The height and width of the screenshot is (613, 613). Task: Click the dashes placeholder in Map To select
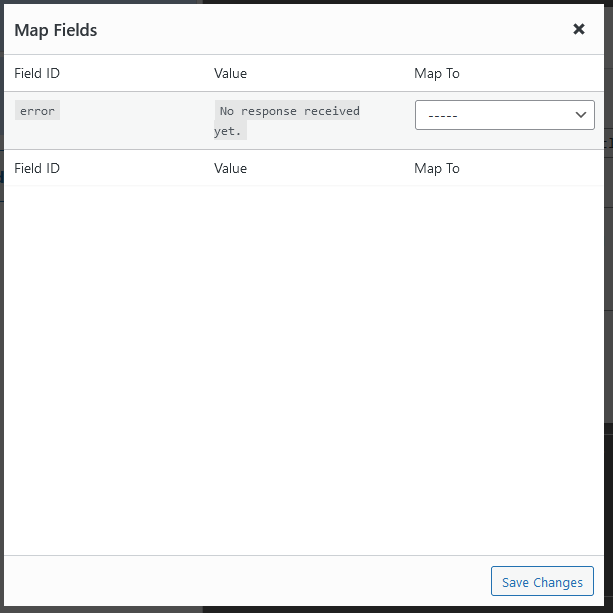pyautogui.click(x=443, y=115)
